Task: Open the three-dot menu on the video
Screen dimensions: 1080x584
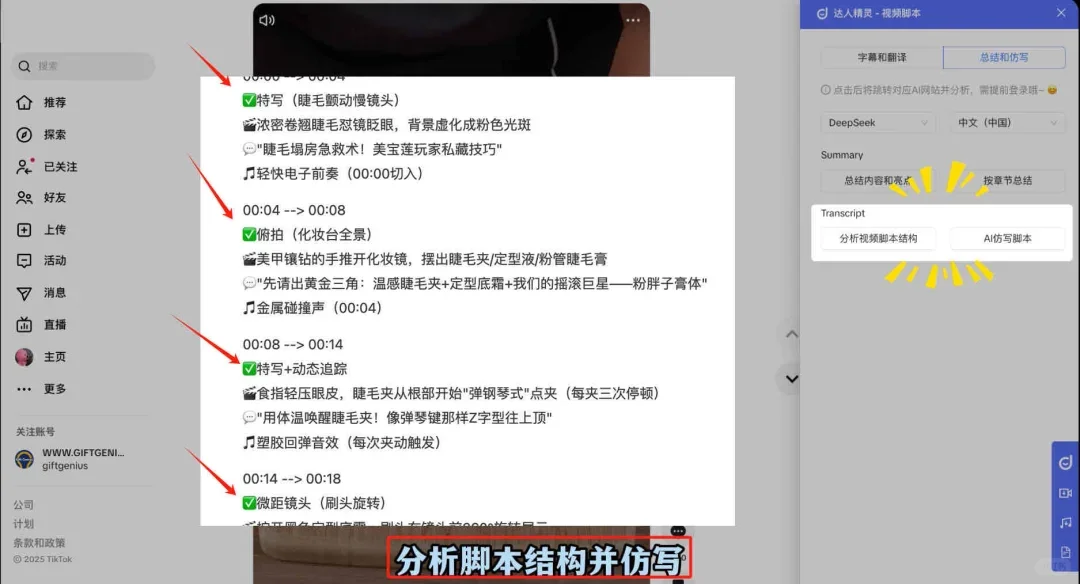Action: click(633, 20)
